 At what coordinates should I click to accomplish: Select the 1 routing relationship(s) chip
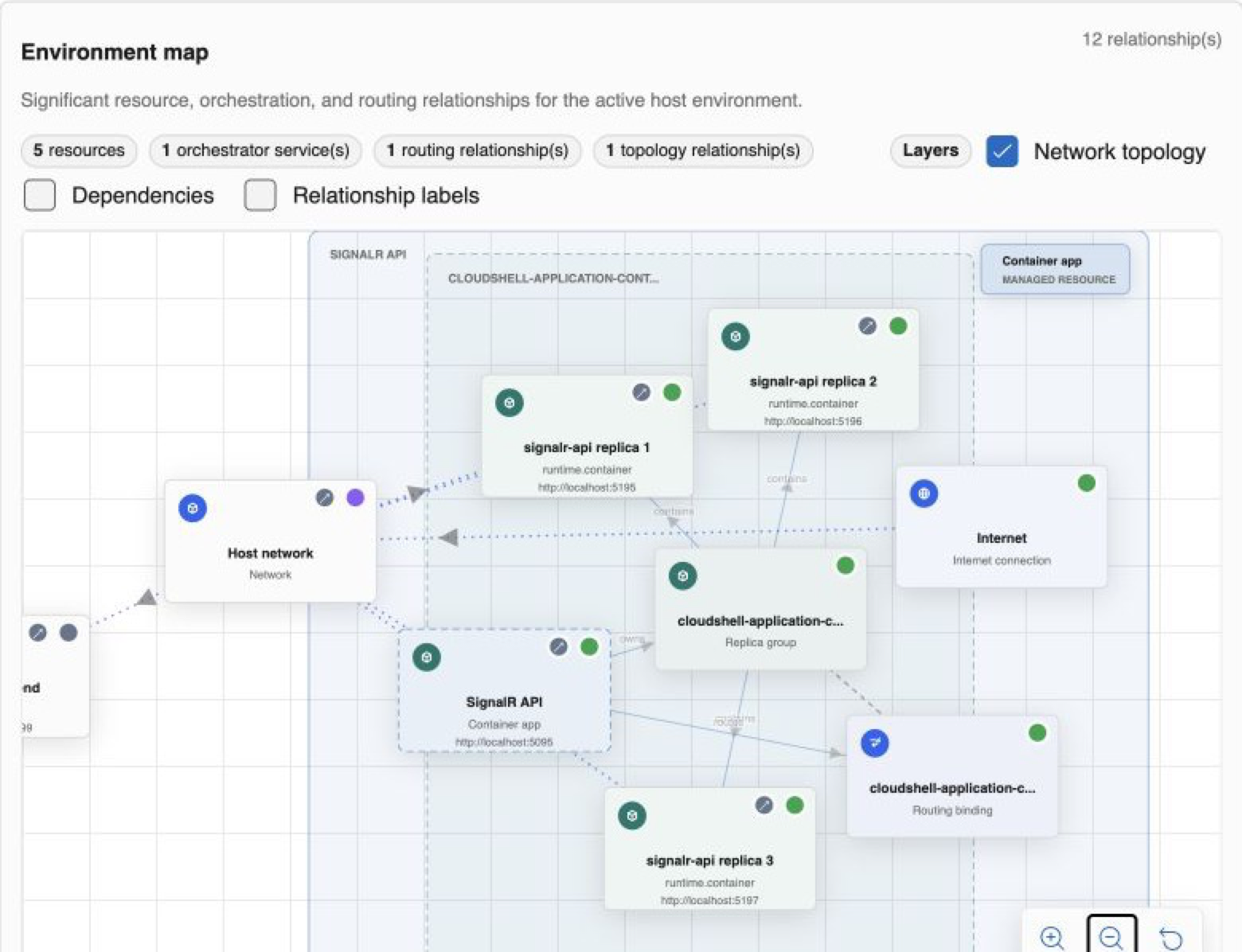(478, 150)
